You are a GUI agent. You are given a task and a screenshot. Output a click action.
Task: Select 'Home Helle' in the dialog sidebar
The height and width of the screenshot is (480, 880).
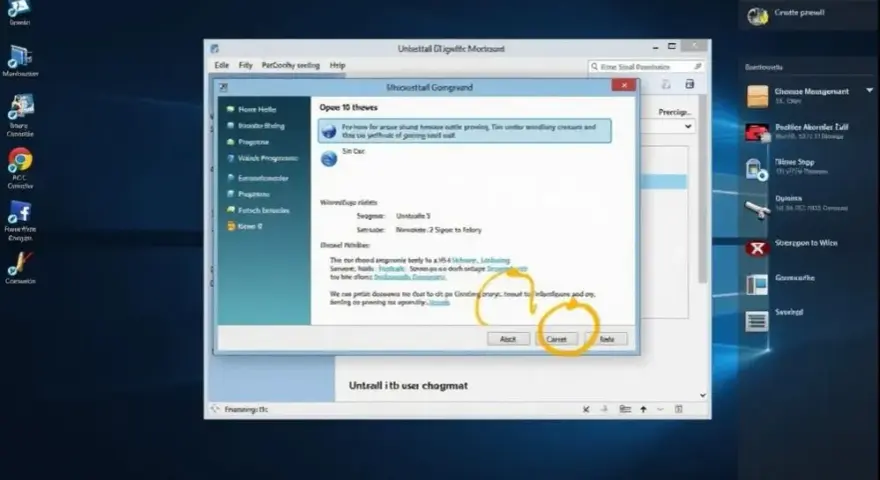coord(251,109)
